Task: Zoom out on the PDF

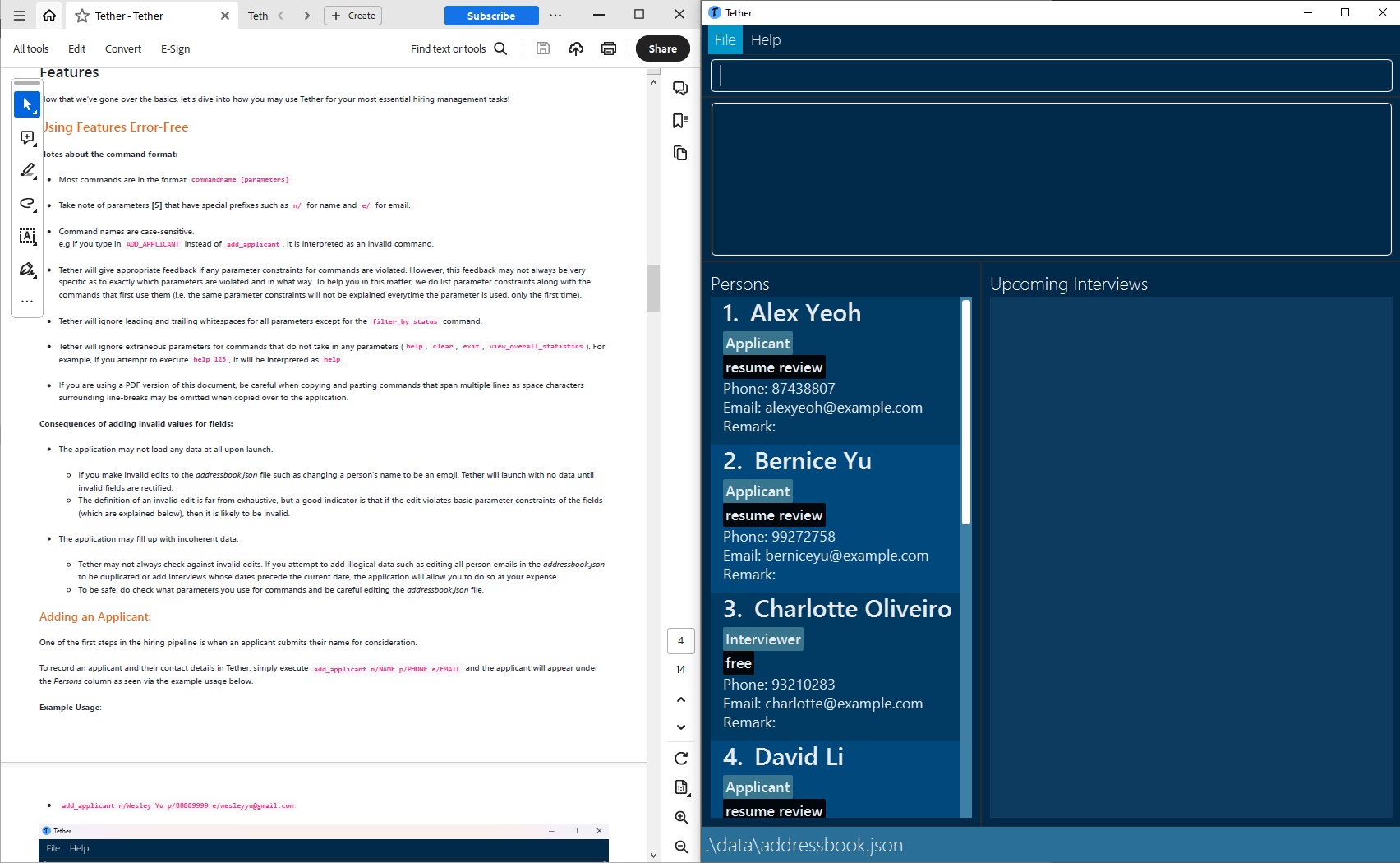Action: 680,847
